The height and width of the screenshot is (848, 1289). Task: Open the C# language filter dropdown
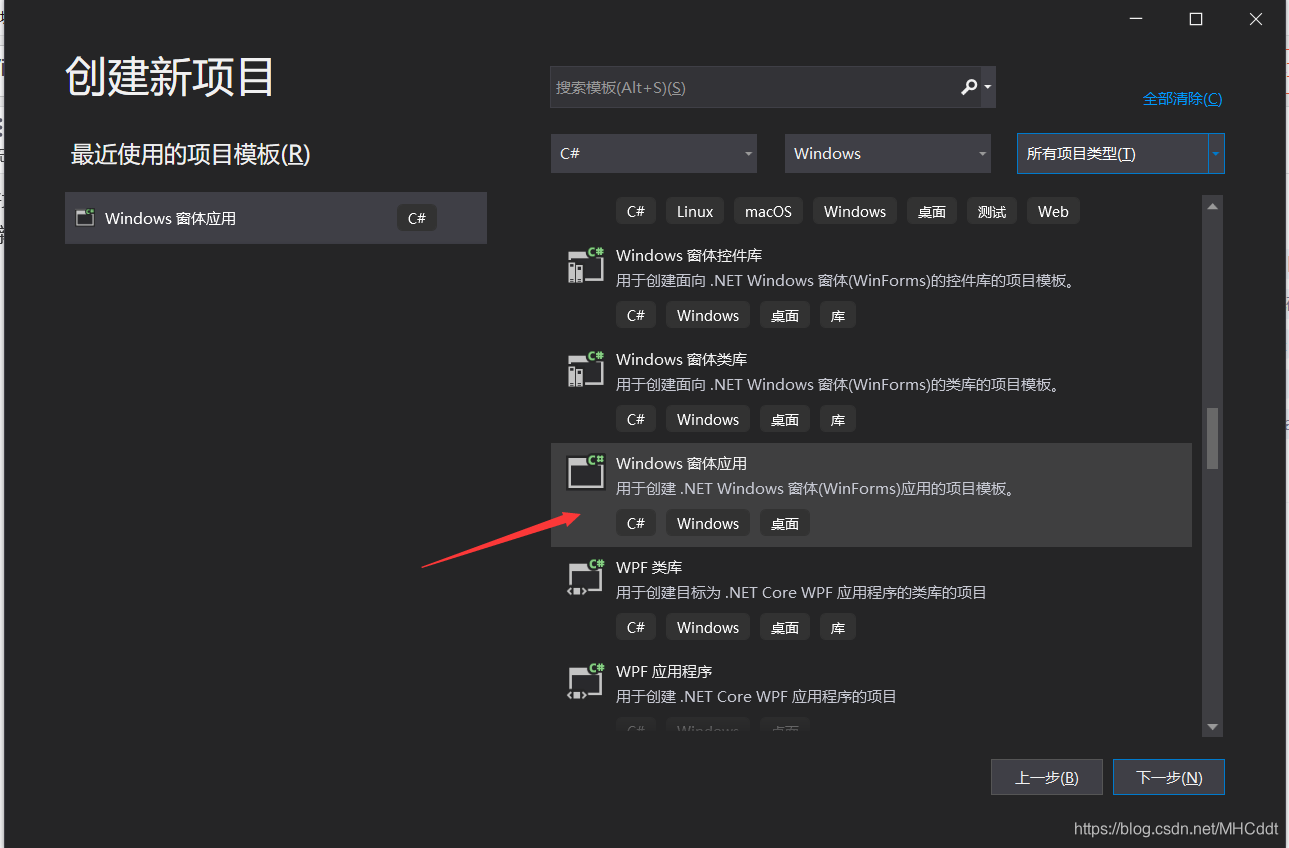tap(654, 153)
